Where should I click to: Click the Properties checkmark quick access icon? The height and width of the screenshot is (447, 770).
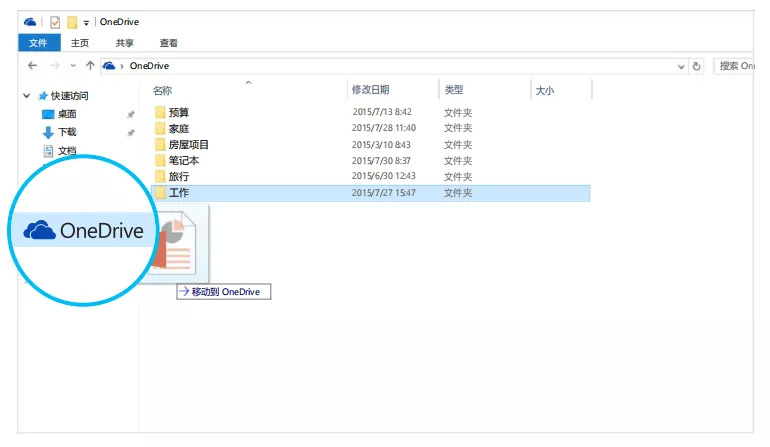point(55,22)
